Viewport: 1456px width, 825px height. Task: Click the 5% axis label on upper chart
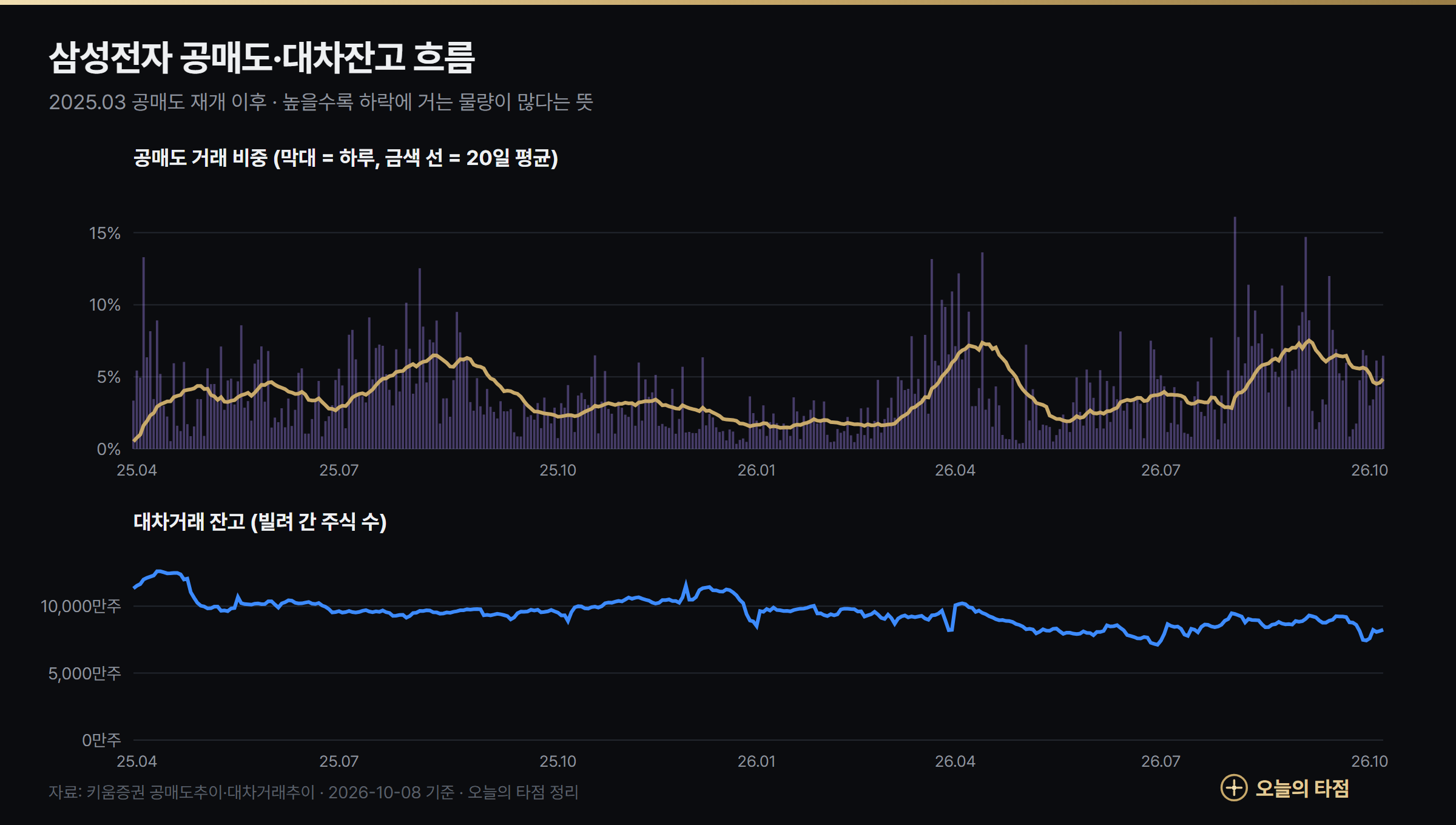109,377
